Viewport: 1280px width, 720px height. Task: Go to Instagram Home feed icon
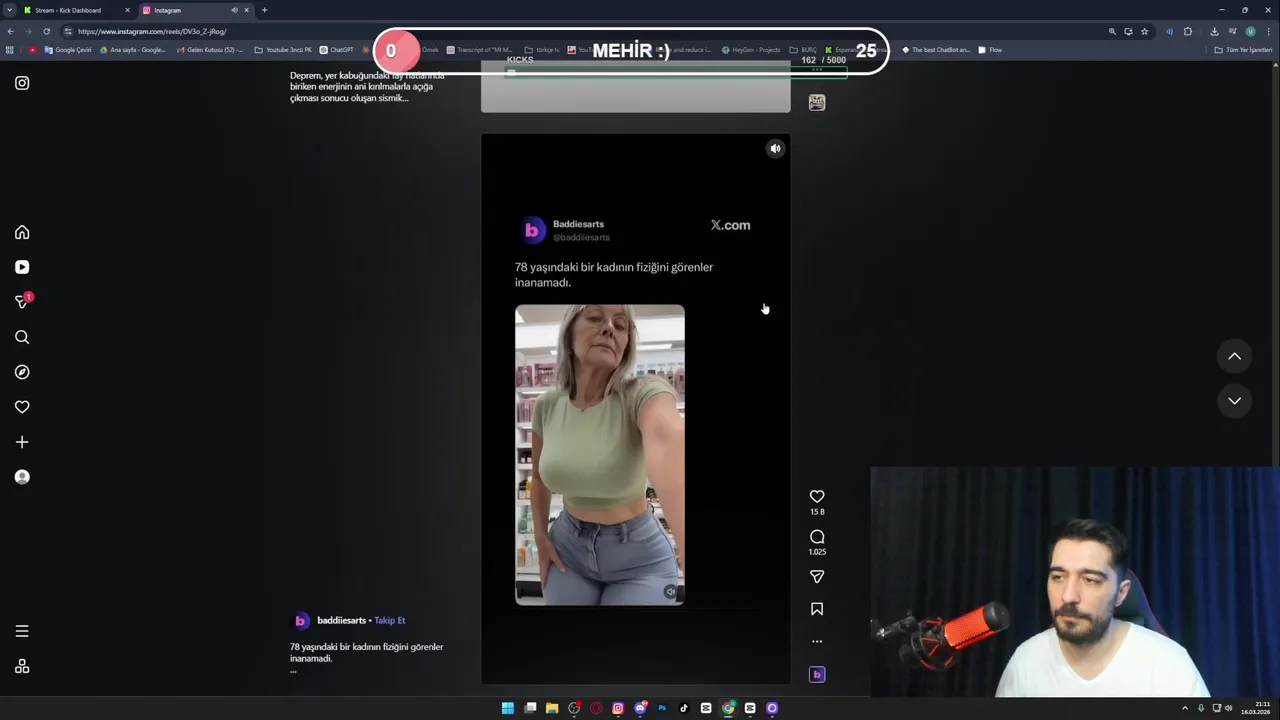click(x=22, y=232)
